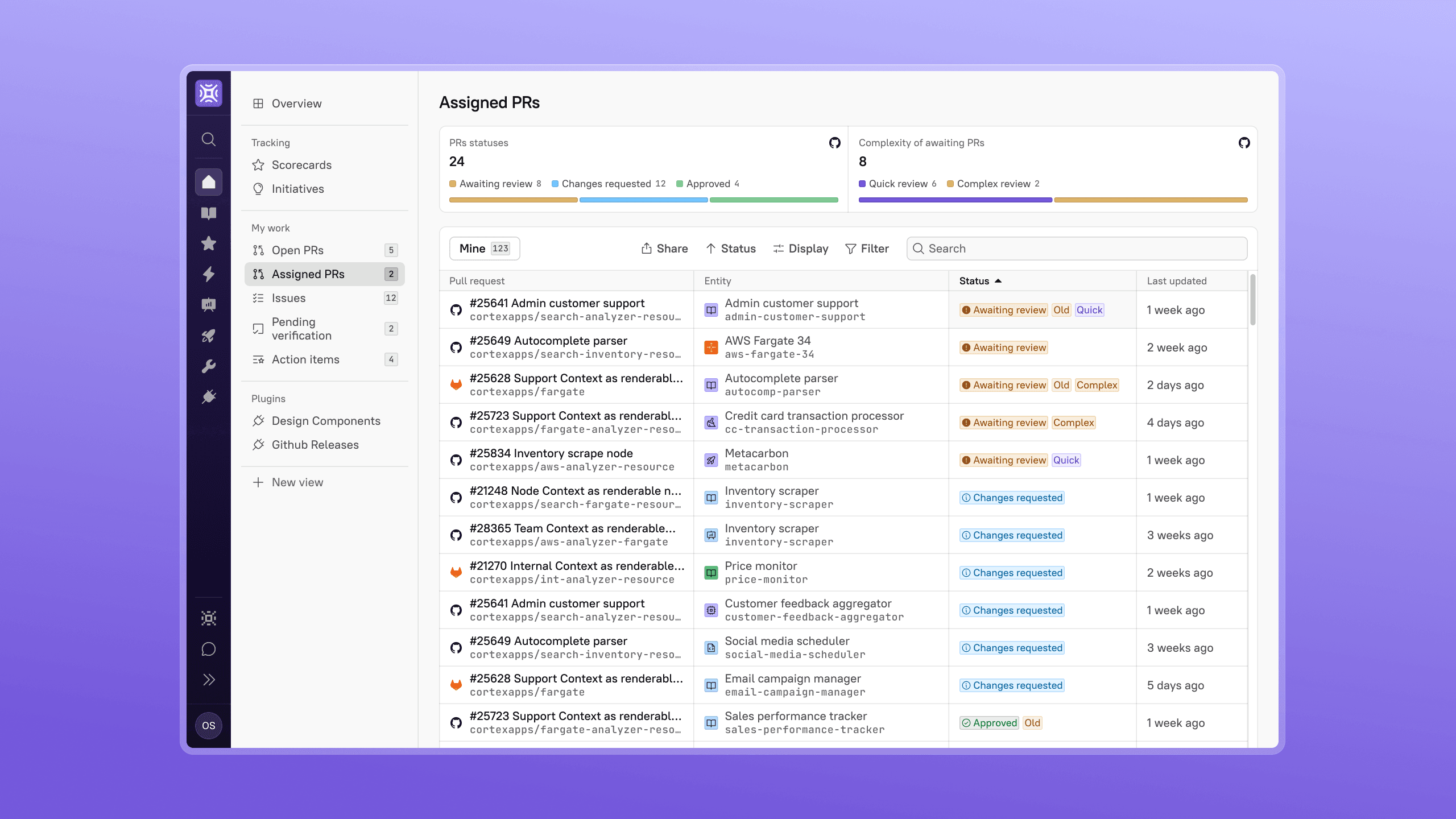Open the Filter control

coord(867,249)
